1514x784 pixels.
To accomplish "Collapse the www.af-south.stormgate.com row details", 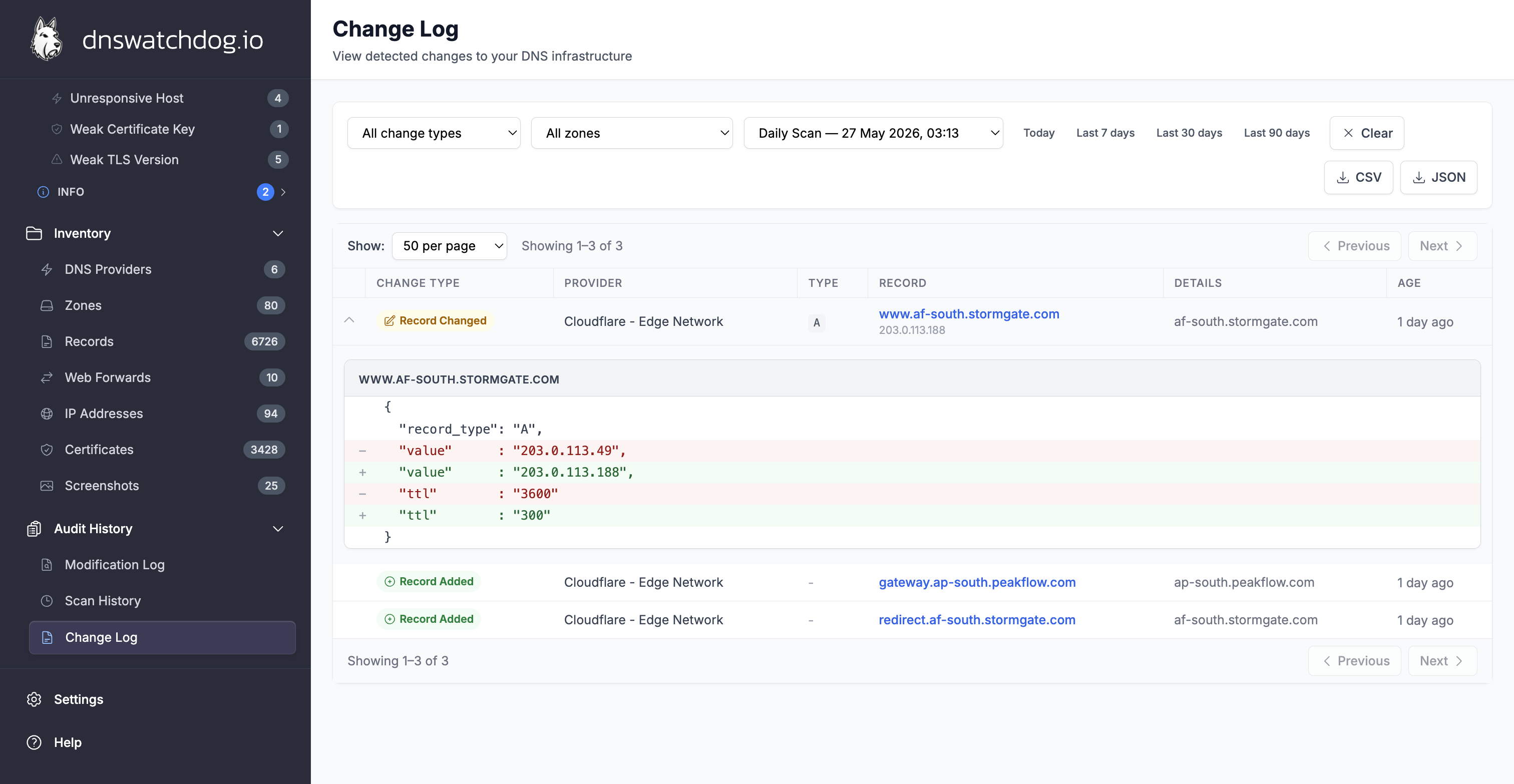I will pos(349,321).
